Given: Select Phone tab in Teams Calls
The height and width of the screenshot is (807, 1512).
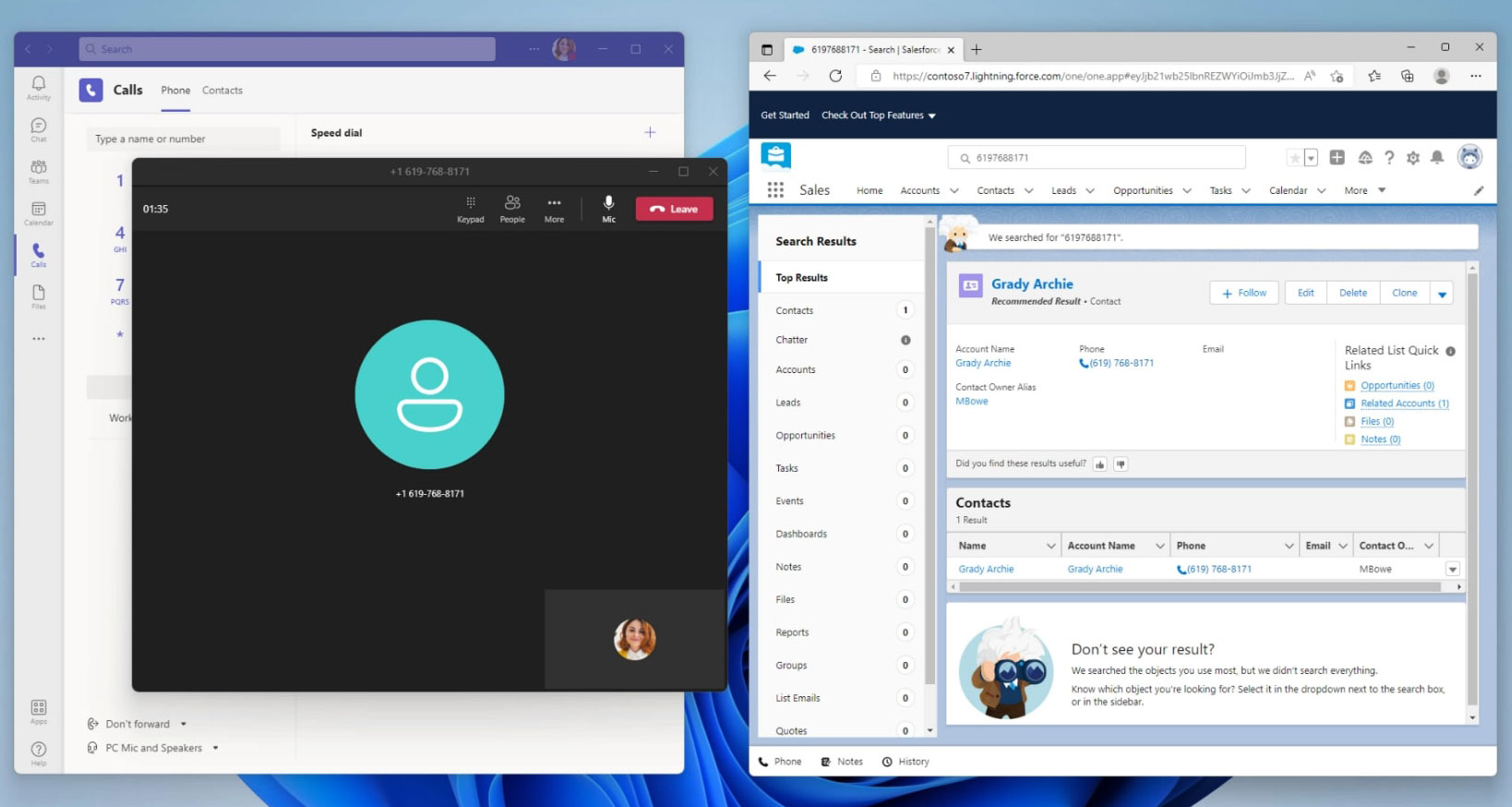Looking at the screenshot, I should [x=175, y=90].
